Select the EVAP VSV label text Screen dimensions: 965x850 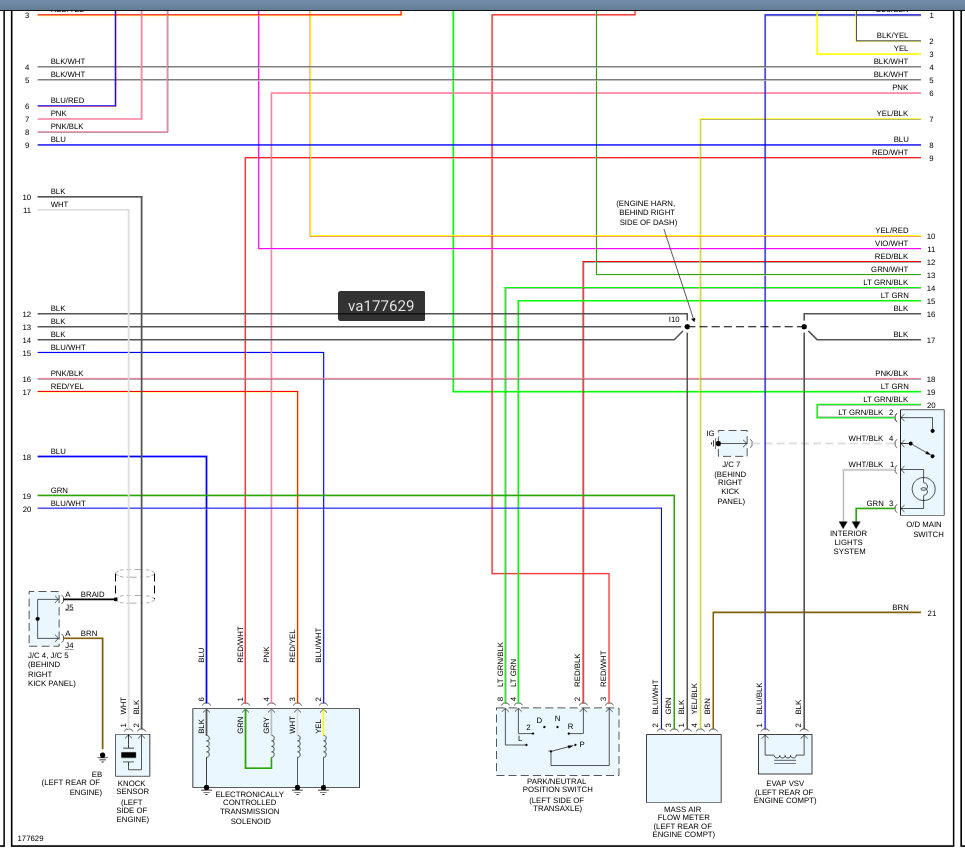tap(785, 784)
